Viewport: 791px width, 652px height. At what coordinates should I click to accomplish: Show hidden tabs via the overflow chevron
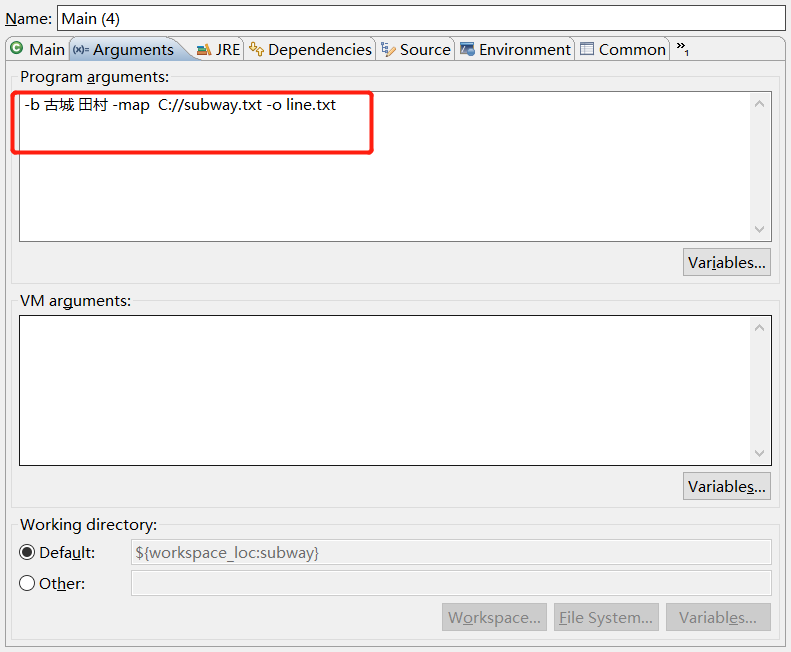pyautogui.click(x=683, y=49)
